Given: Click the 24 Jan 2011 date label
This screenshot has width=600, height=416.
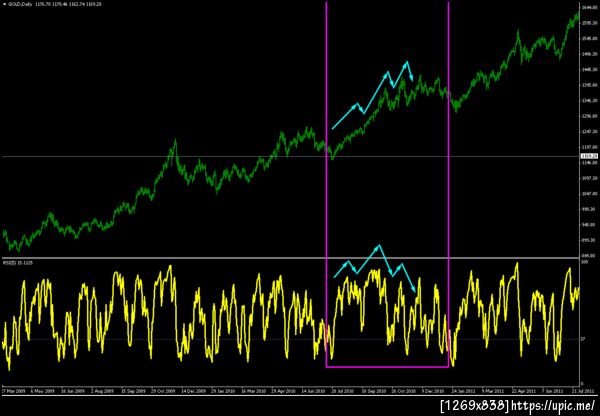Looking at the screenshot, I should click(x=465, y=392).
